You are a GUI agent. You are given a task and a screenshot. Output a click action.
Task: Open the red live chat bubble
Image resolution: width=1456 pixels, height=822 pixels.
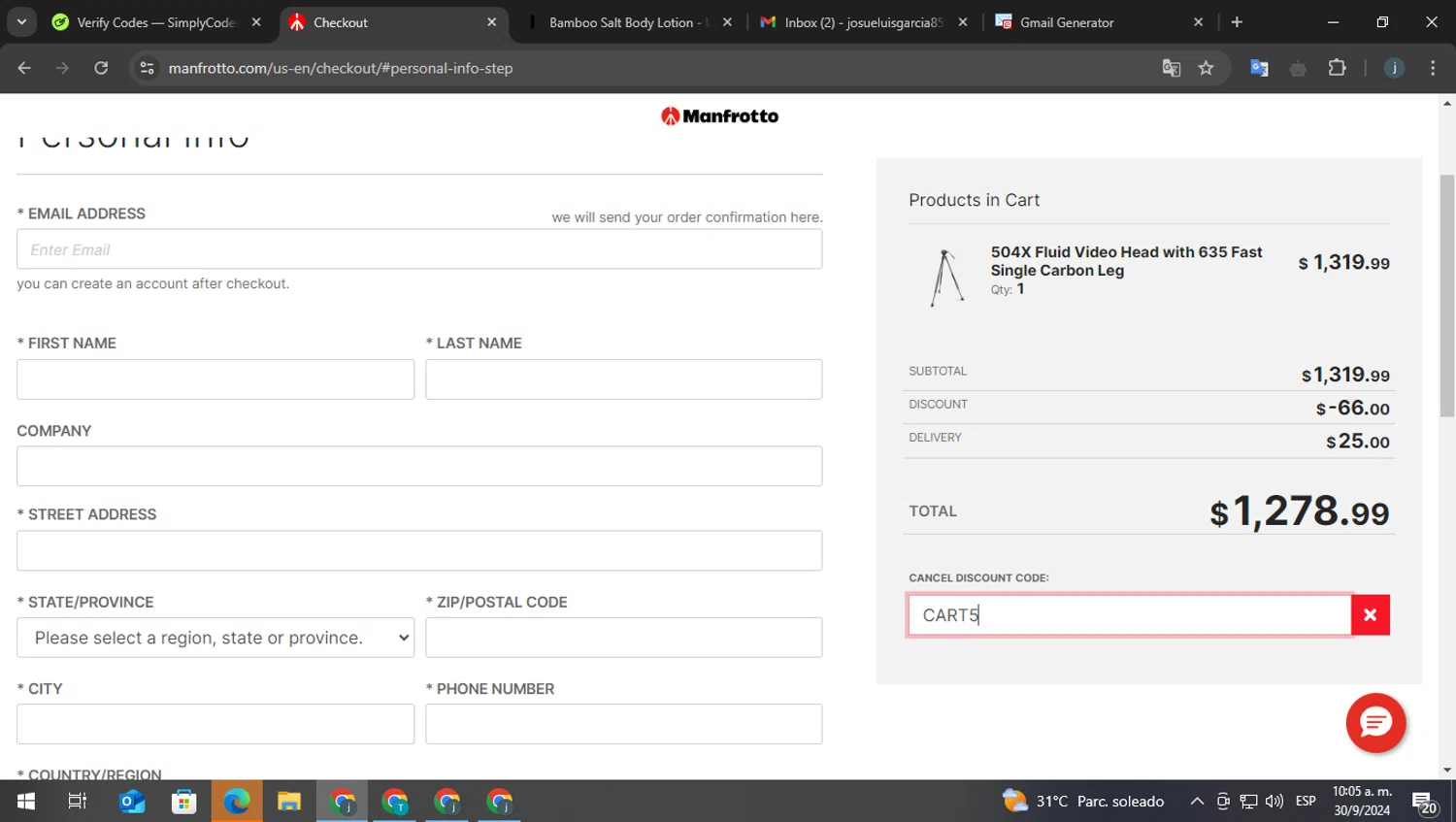(x=1375, y=723)
